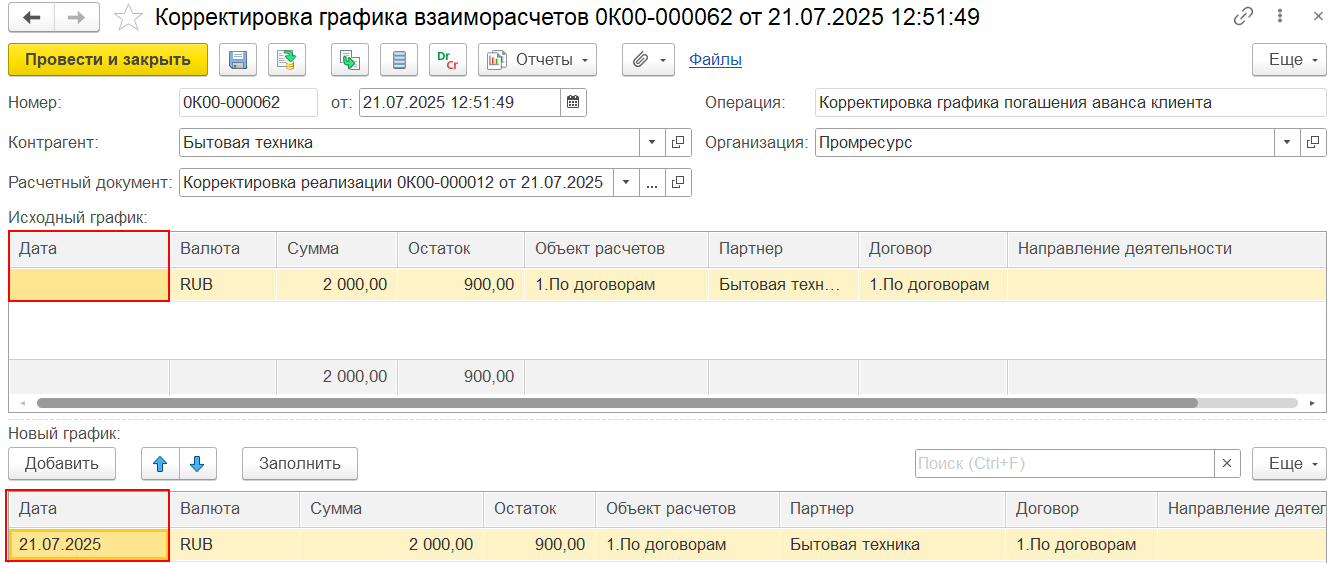Open the paperclip attachments dropdown
The image size is (1330, 563).
[648, 60]
